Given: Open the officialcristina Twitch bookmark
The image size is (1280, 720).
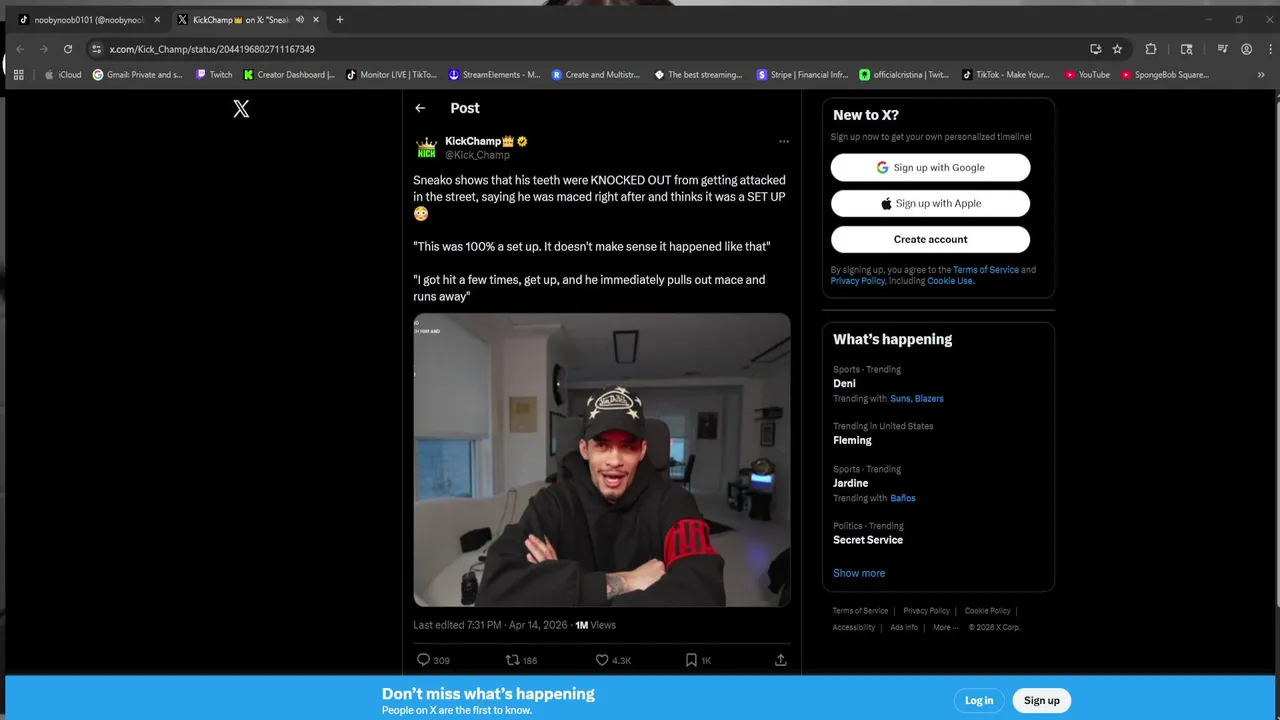Looking at the screenshot, I should click(904, 75).
